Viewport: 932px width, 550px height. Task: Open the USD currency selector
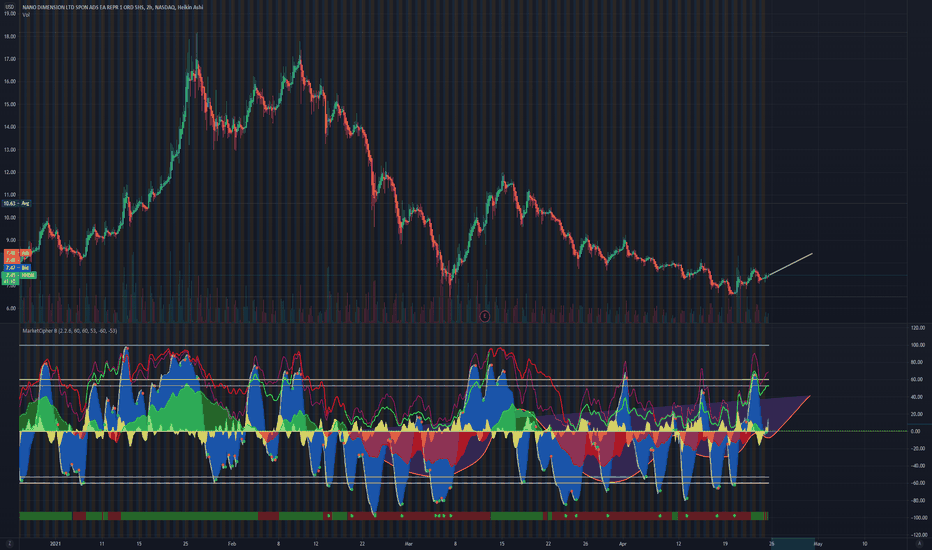pos(10,7)
